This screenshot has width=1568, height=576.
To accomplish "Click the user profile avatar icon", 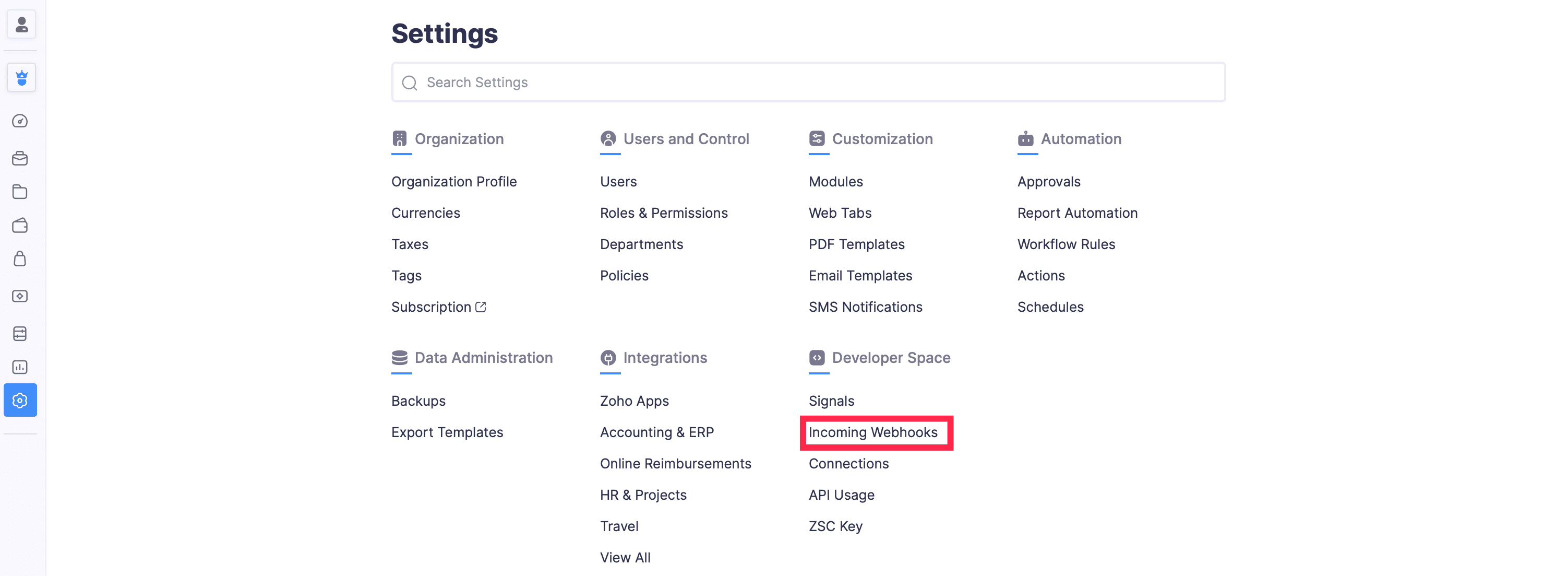I will 21,25.
